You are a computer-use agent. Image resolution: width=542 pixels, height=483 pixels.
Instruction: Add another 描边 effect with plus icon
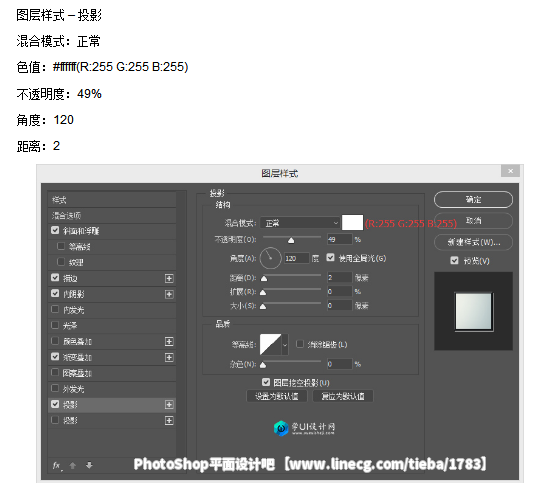pyautogui.click(x=169, y=278)
